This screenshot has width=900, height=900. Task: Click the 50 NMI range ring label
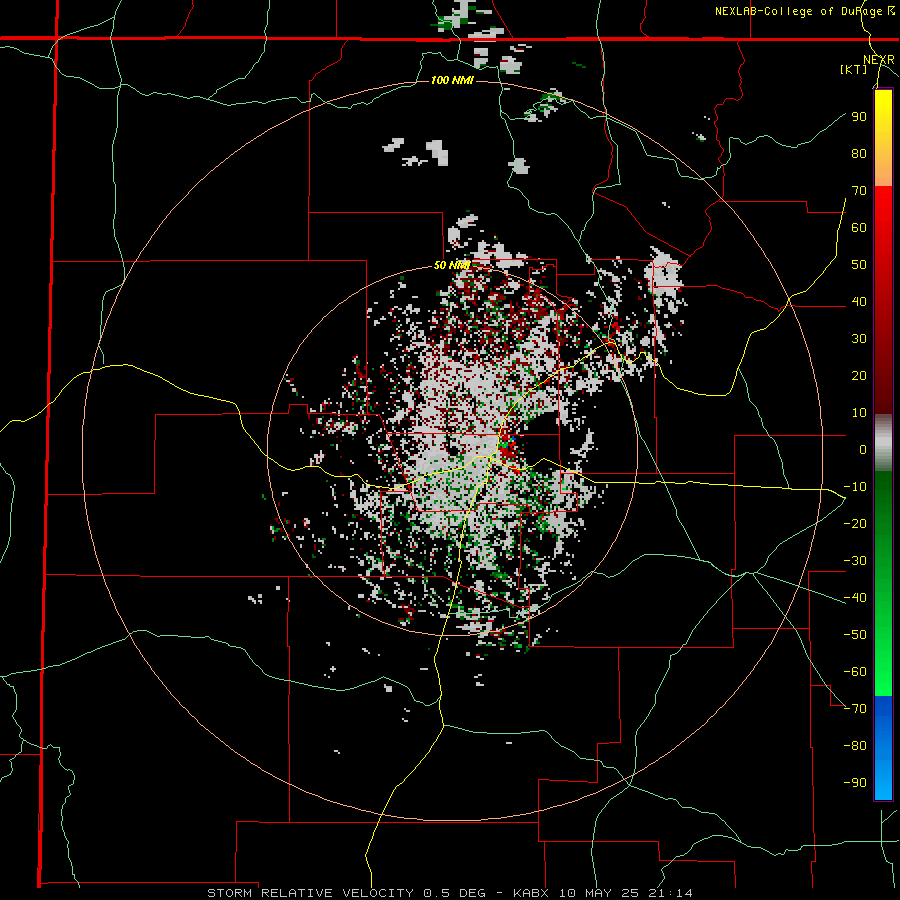[x=452, y=265]
